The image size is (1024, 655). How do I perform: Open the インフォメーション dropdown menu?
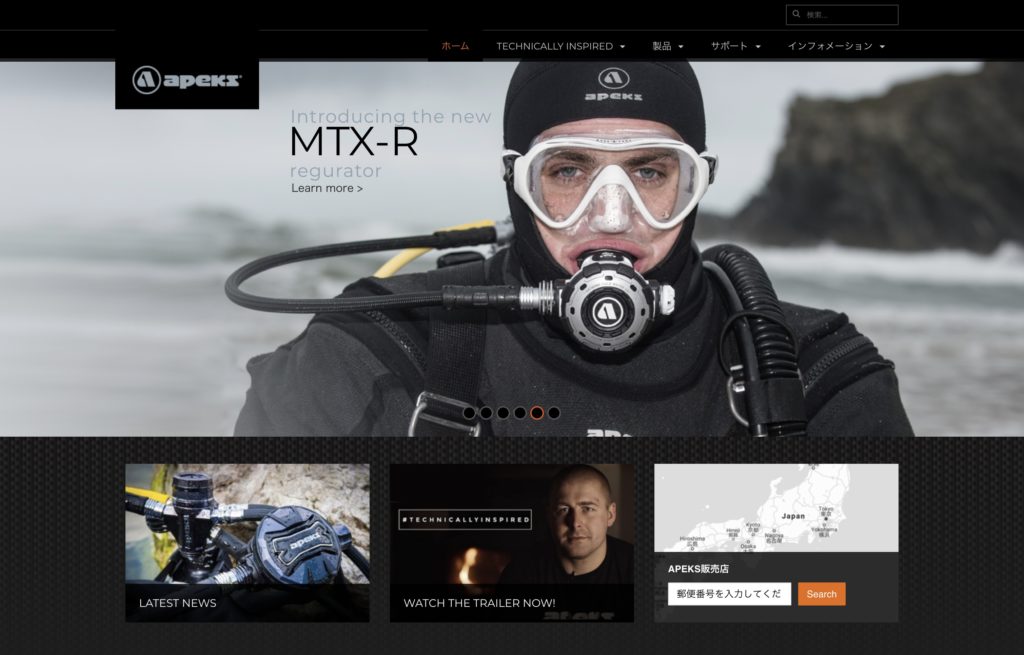835,46
